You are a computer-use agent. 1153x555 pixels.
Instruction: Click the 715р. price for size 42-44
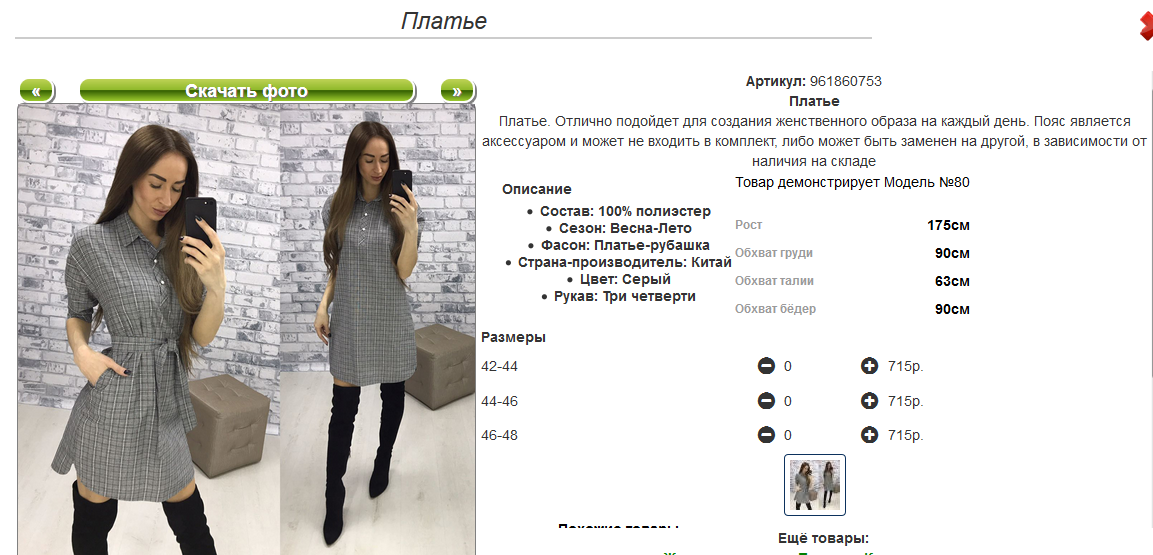click(x=906, y=366)
